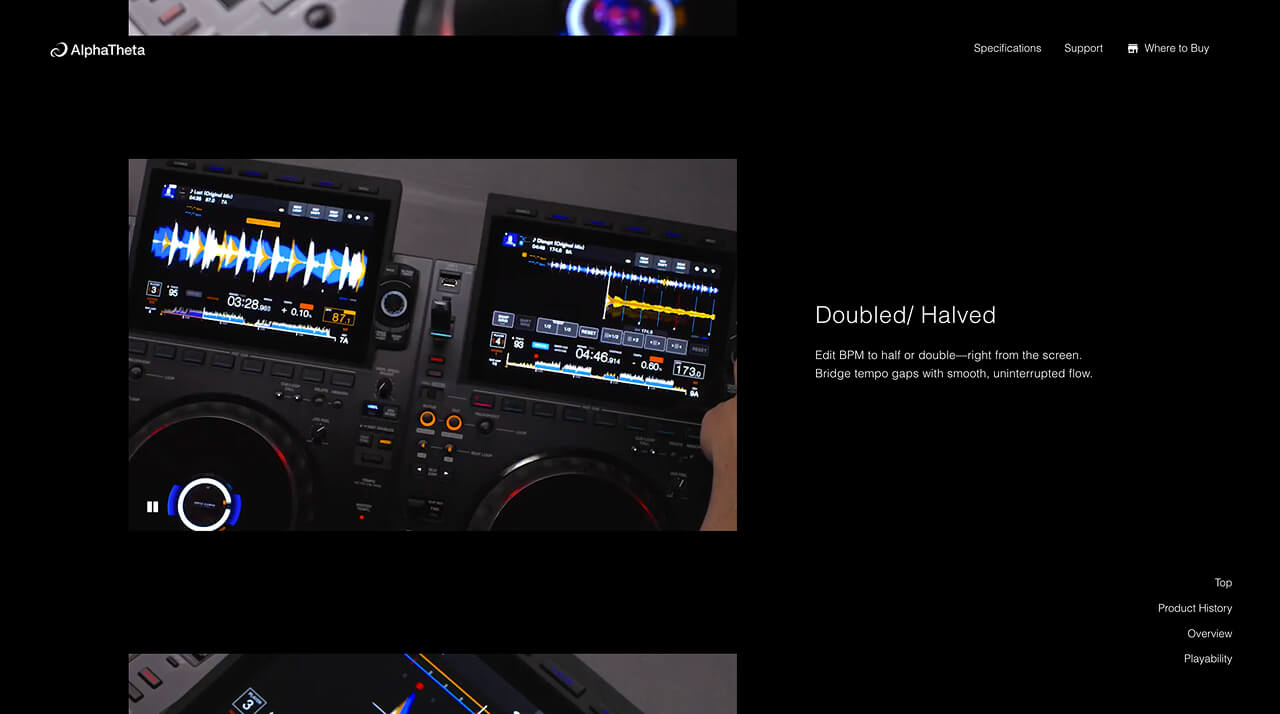Open the Support menu item
The width and height of the screenshot is (1280, 714).
click(x=1083, y=48)
